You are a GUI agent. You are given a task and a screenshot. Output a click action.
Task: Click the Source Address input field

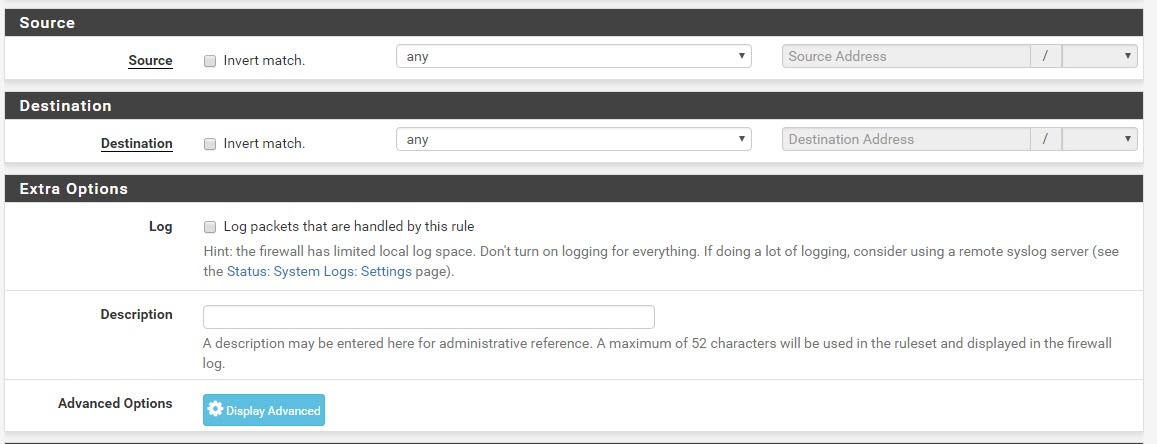coord(906,56)
